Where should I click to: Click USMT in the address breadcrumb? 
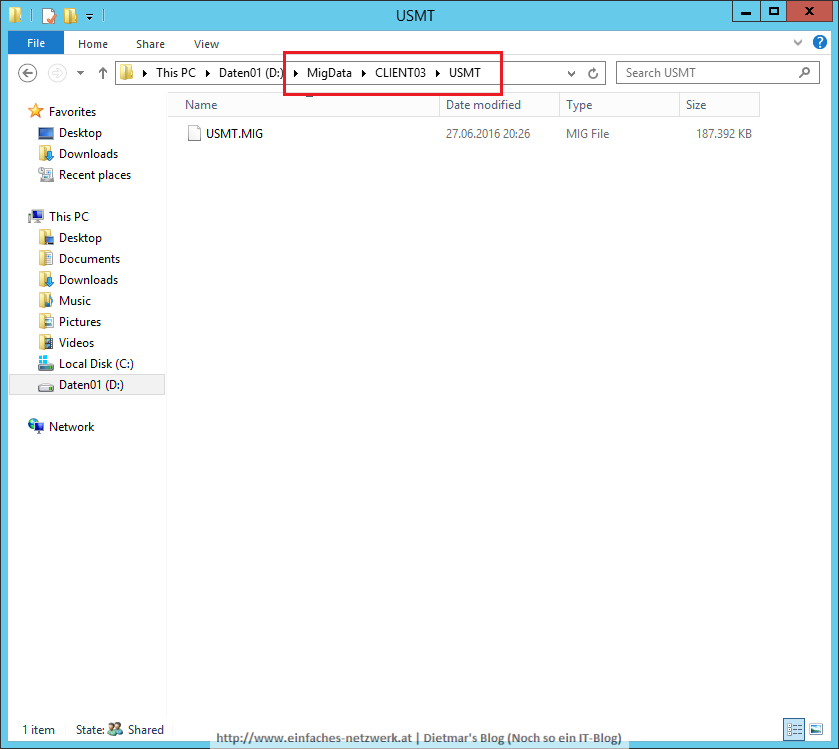(x=464, y=73)
